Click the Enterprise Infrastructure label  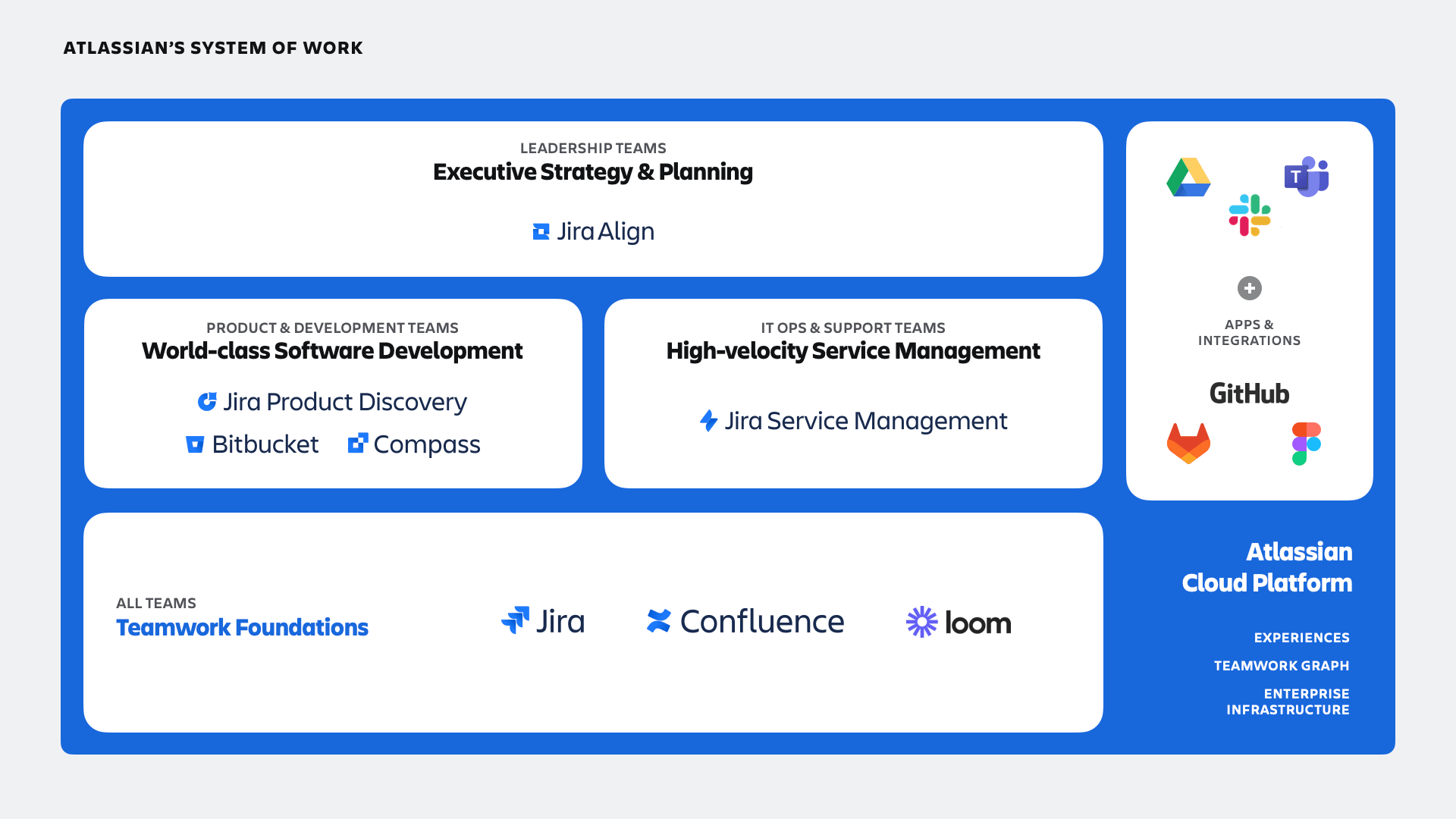point(1288,701)
